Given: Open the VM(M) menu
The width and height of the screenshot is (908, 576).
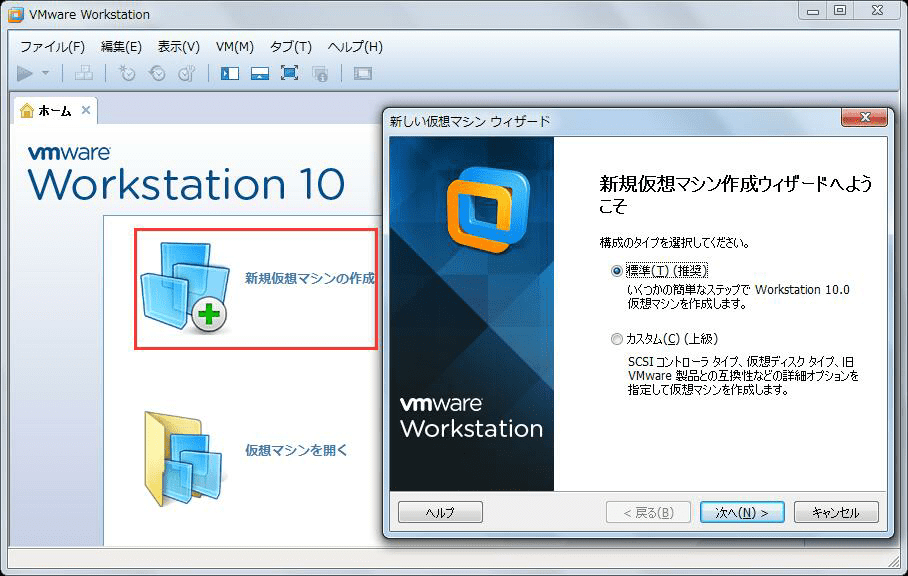Looking at the screenshot, I should click(x=235, y=47).
